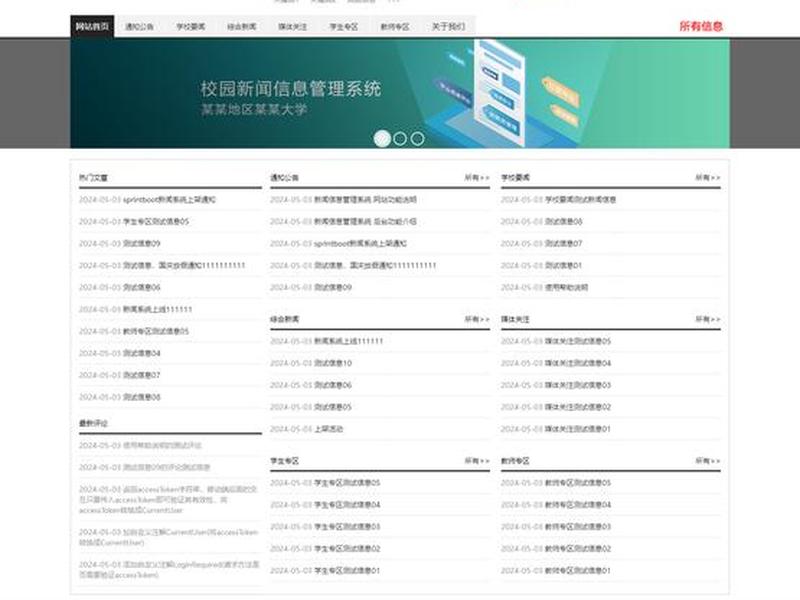
Task: Go to the 通知公告 nav item
Action: pos(139,27)
